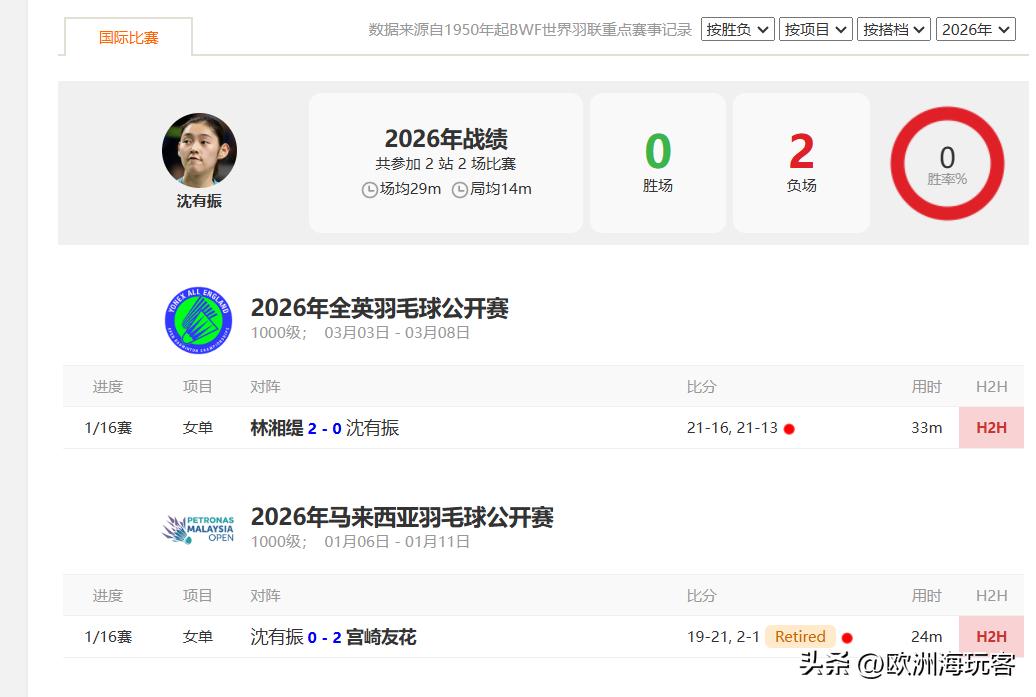Image resolution: width=1036 pixels, height=697 pixels.
Task: Click the Petronas Malaysia Open logo
Action: click(x=198, y=529)
